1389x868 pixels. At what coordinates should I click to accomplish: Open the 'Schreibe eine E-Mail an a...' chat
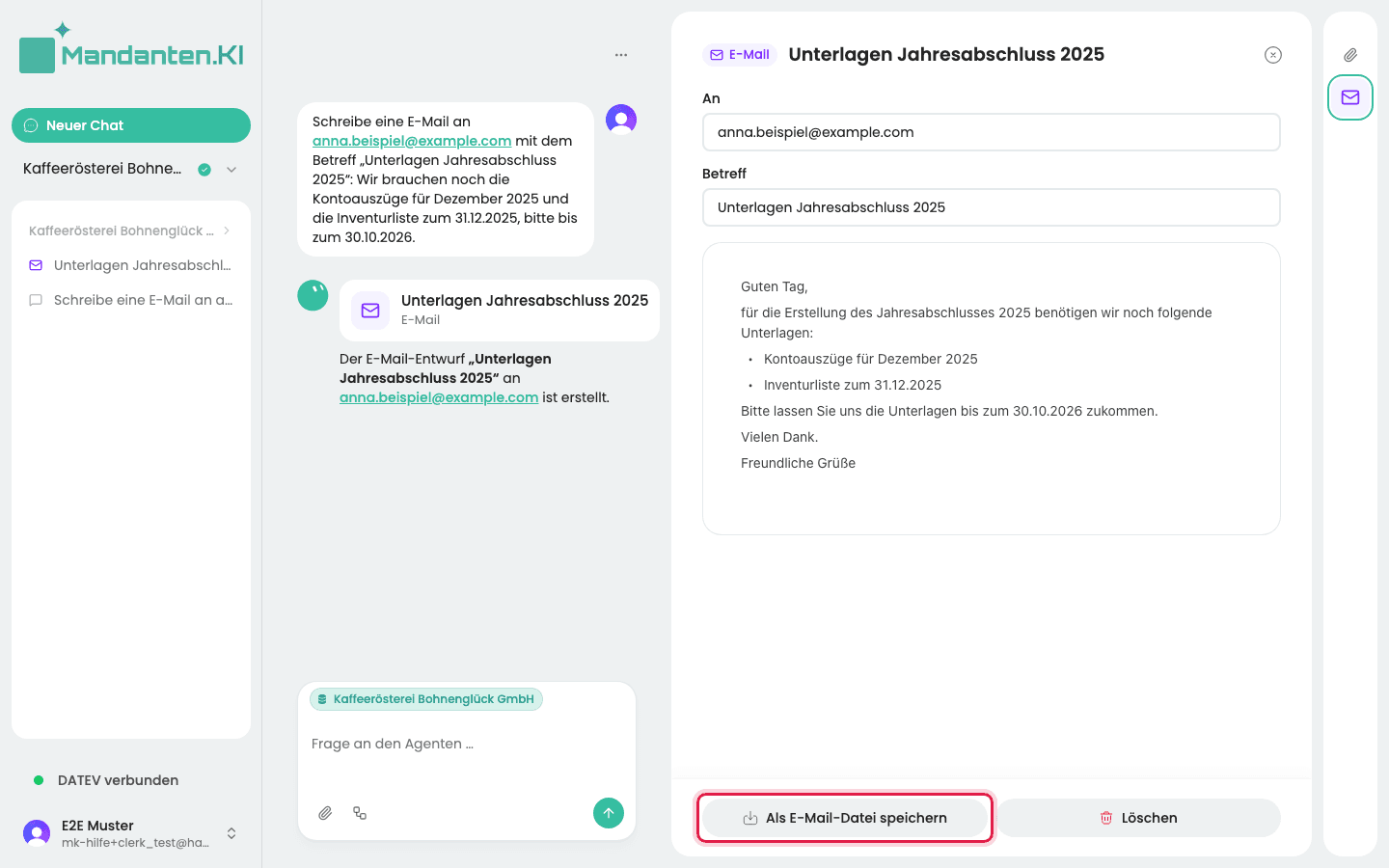click(x=131, y=300)
